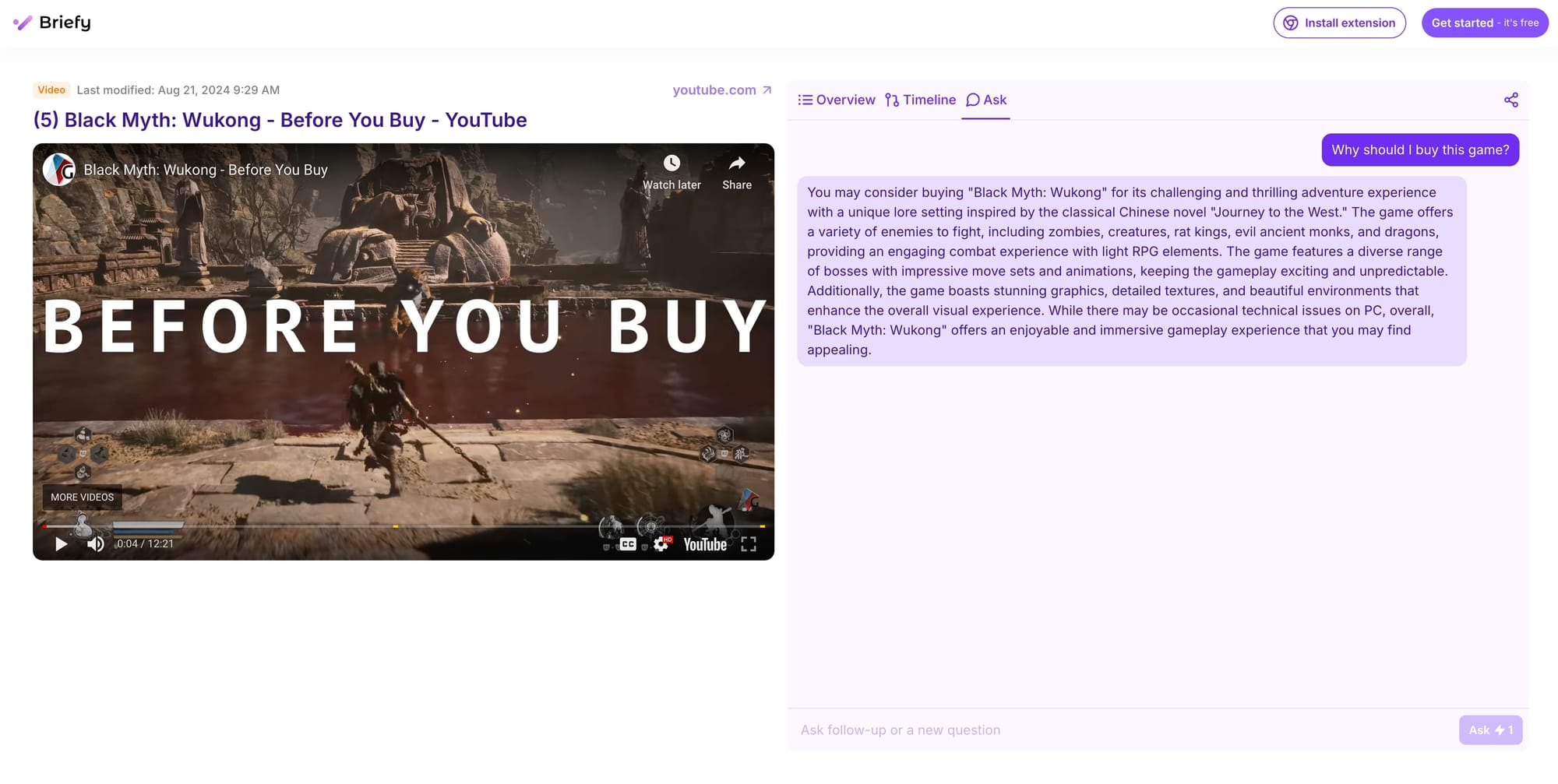The image size is (1558, 784).
Task: Open video settings gear
Action: [x=661, y=544]
